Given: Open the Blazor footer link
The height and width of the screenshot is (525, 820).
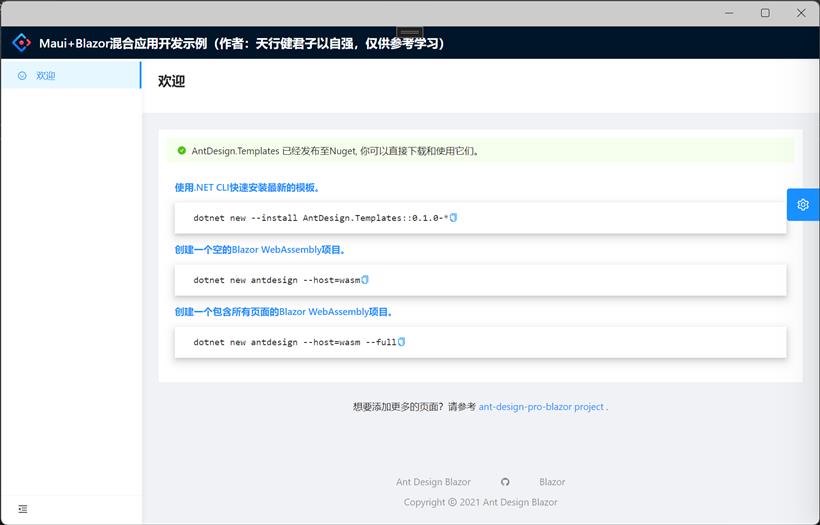Looking at the screenshot, I should (552, 482).
